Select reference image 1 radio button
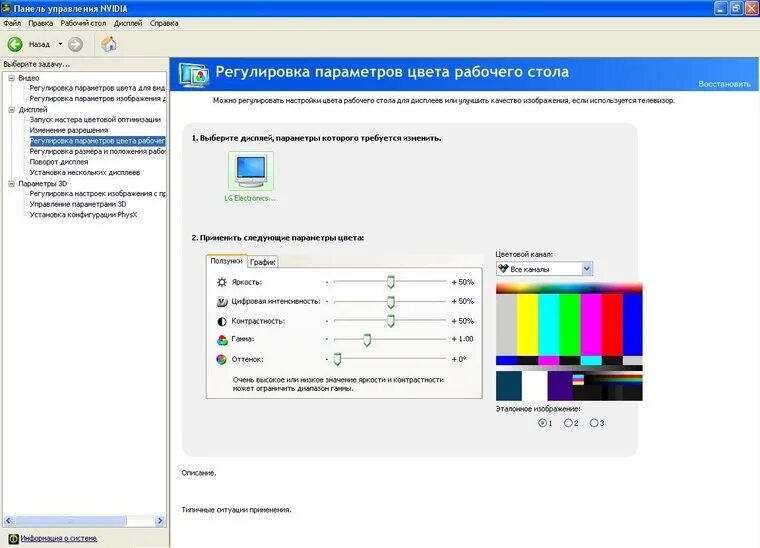Viewport: 760px width, 548px height. pyautogui.click(x=542, y=423)
